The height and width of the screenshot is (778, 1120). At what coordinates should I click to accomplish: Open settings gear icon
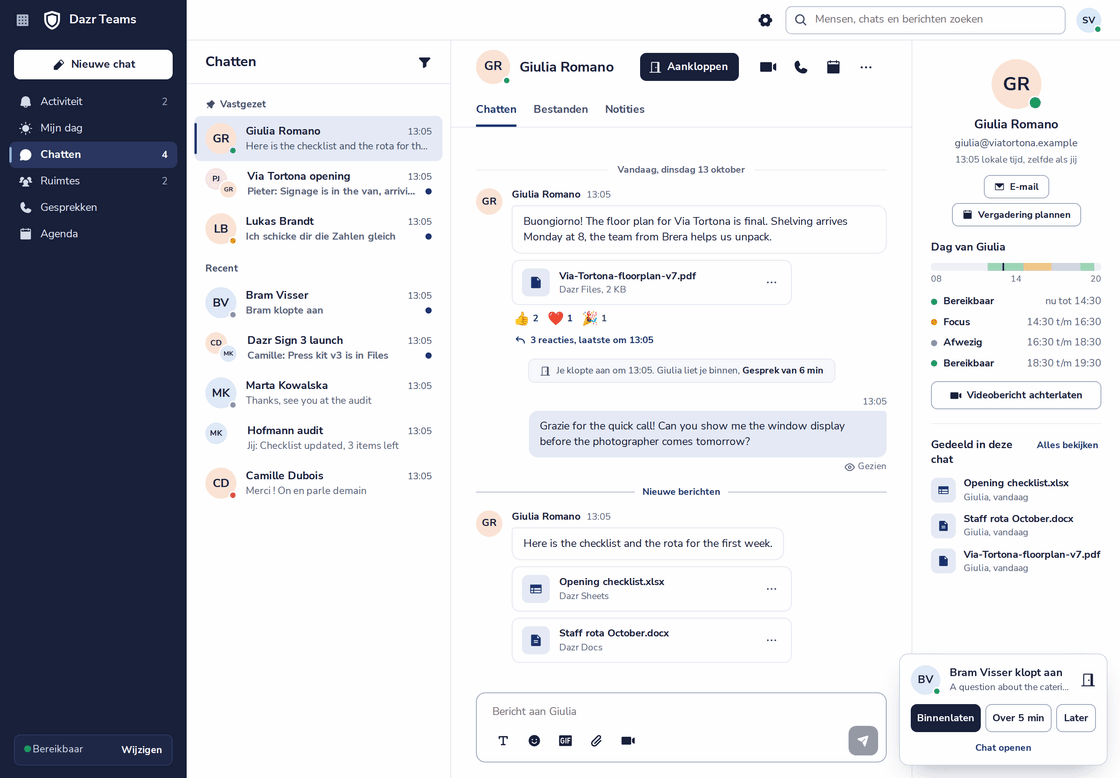click(x=765, y=20)
